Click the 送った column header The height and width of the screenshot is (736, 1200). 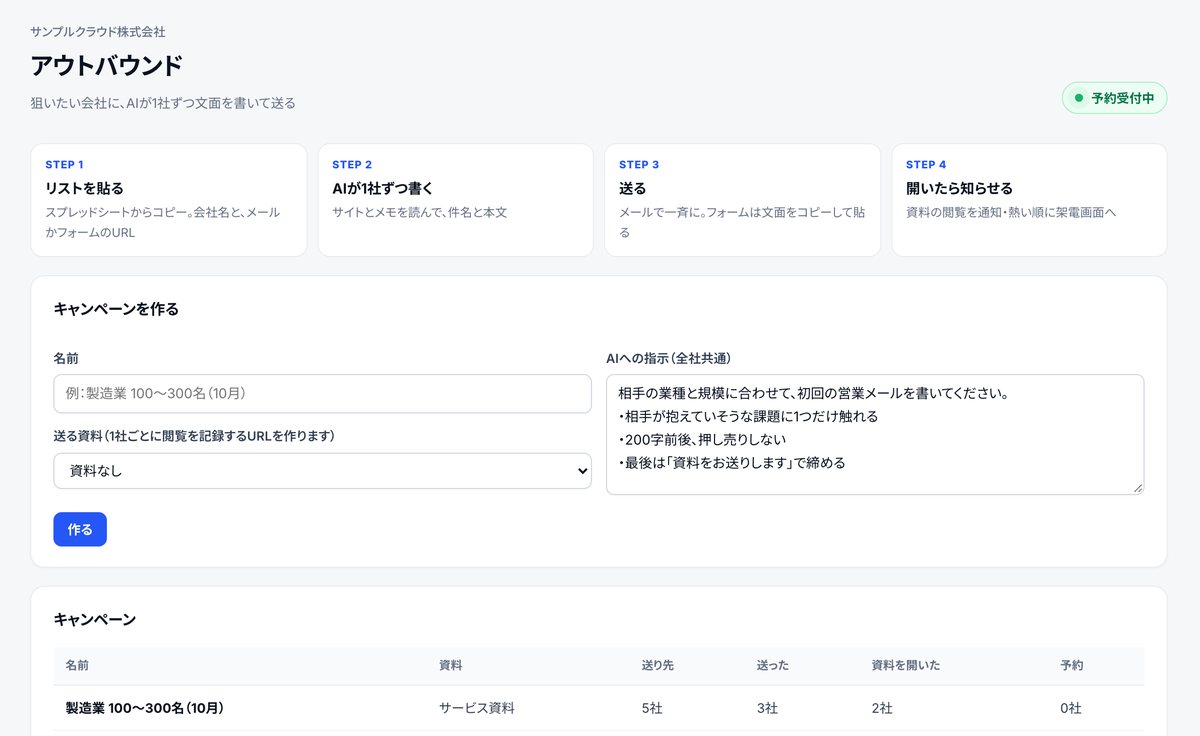(x=774, y=665)
